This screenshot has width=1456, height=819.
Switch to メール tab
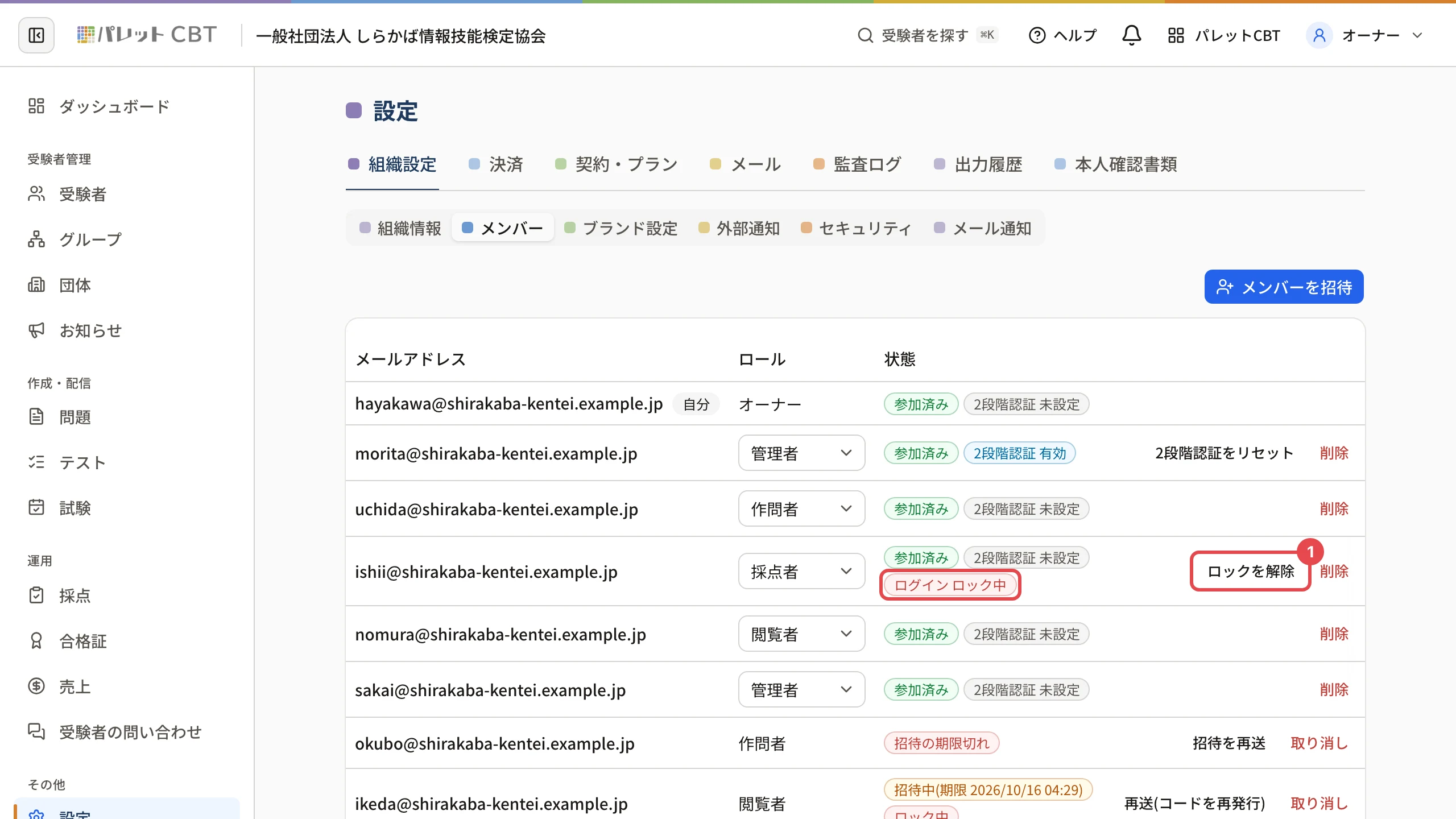[x=746, y=164]
